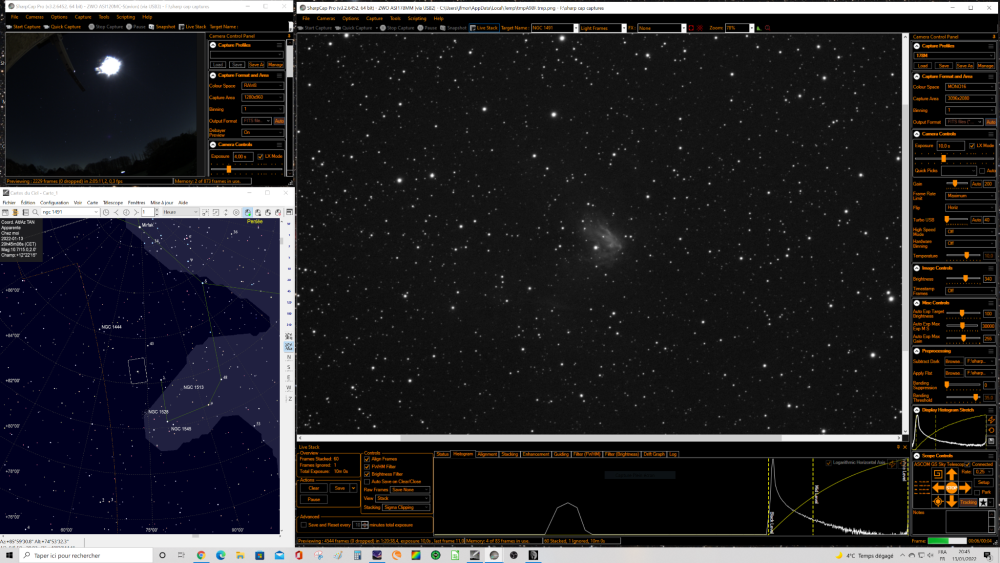The height and width of the screenshot is (563, 1000).
Task: Click the central Stop button in Scope Controls
Action: coord(952,488)
